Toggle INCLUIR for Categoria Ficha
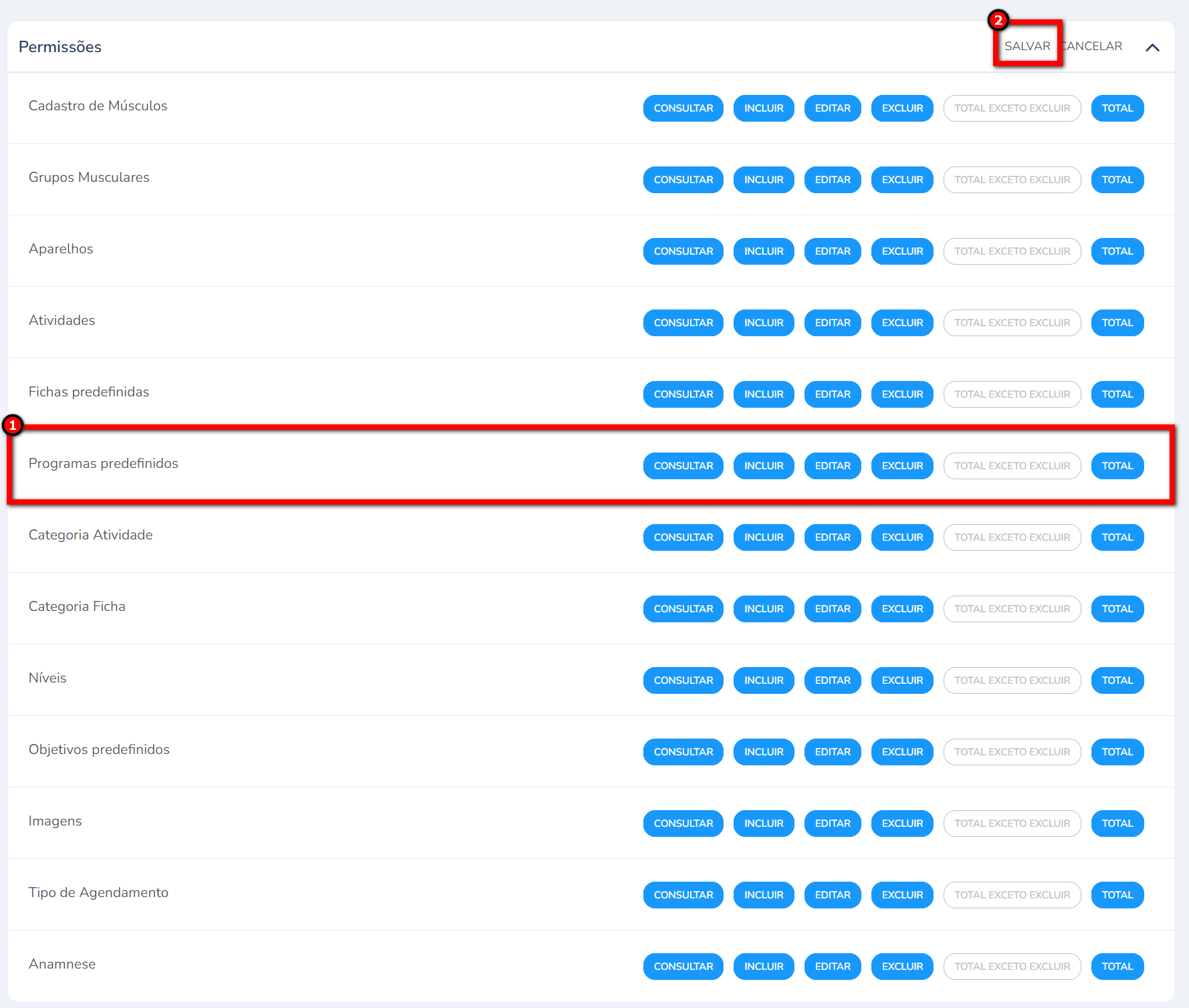1189x1008 pixels. point(763,609)
